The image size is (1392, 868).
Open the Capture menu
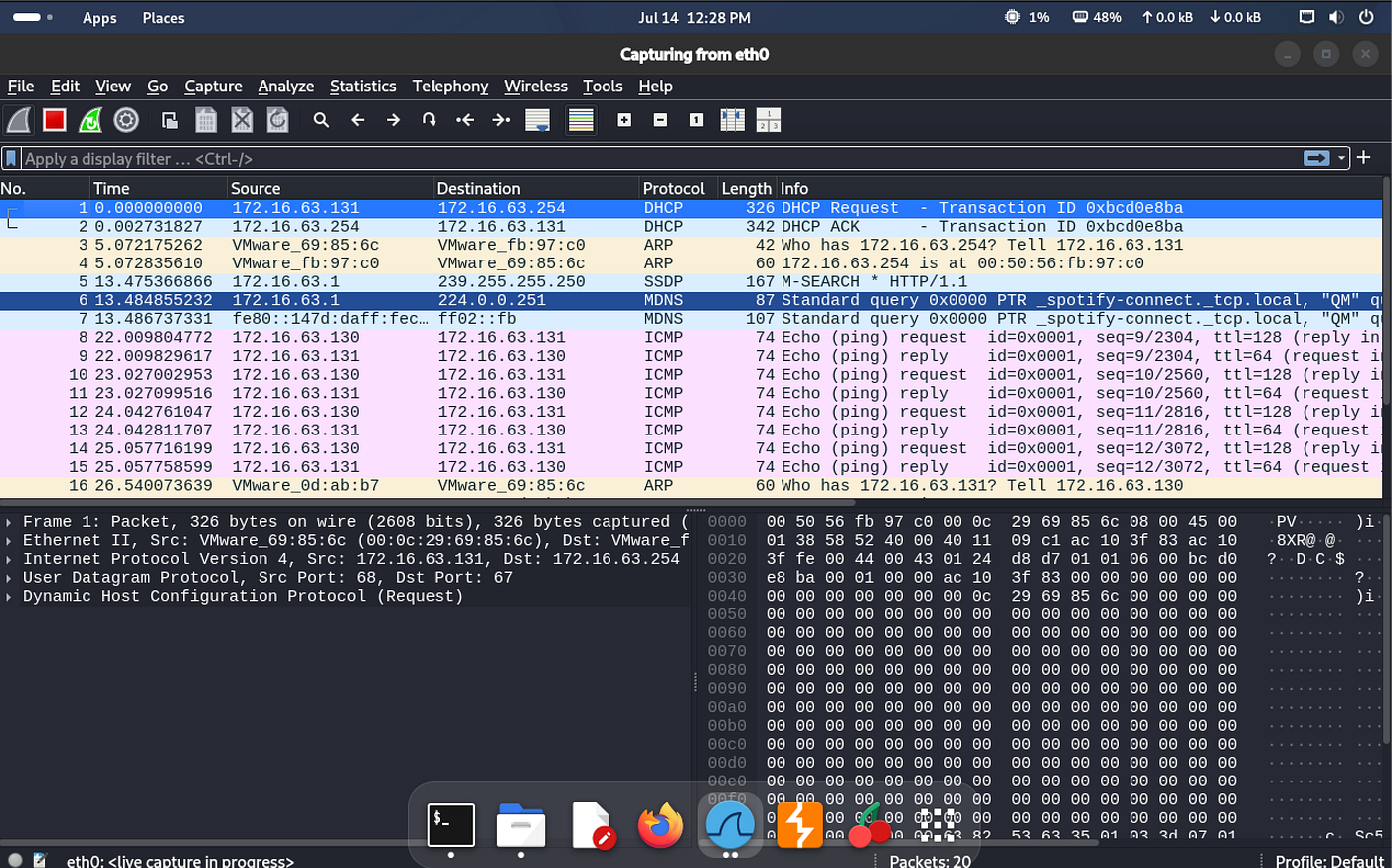point(213,87)
